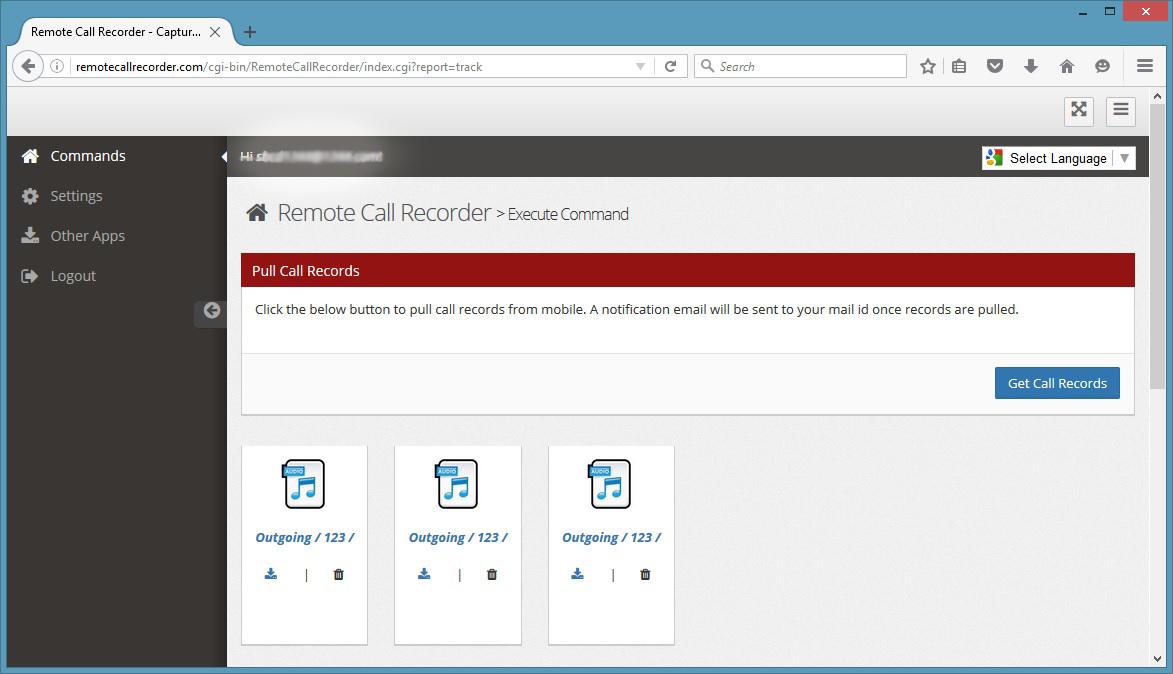Save page to Pocket icon
The height and width of the screenshot is (674, 1173).
point(994,66)
